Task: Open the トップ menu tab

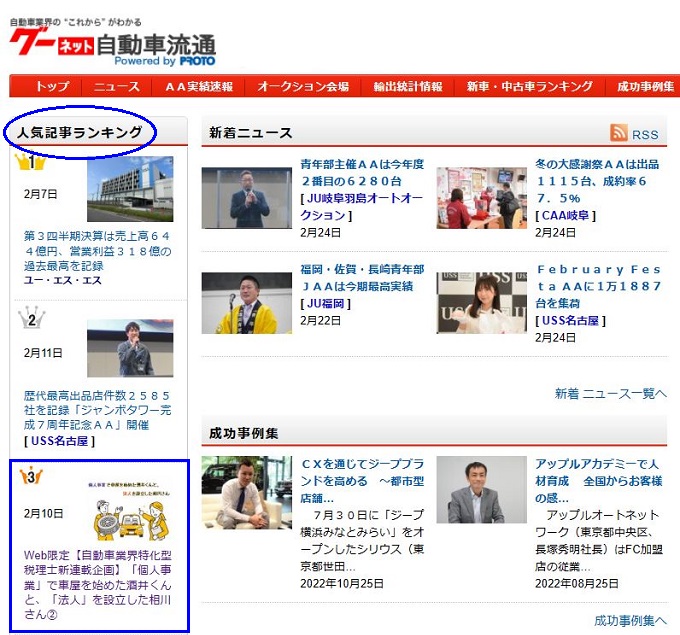Action: 52,87
